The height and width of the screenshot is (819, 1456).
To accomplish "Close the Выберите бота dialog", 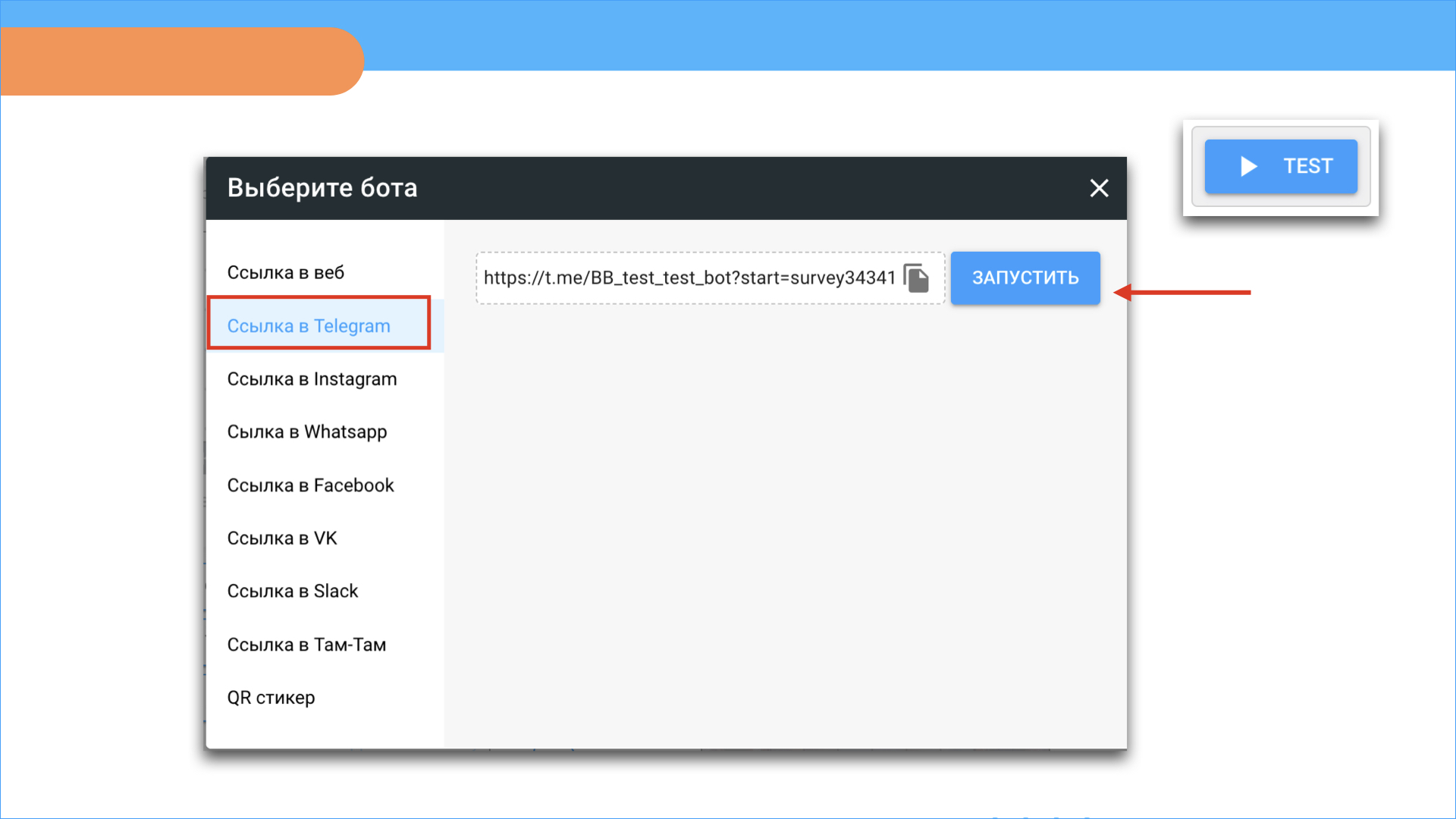I will click(x=1099, y=188).
